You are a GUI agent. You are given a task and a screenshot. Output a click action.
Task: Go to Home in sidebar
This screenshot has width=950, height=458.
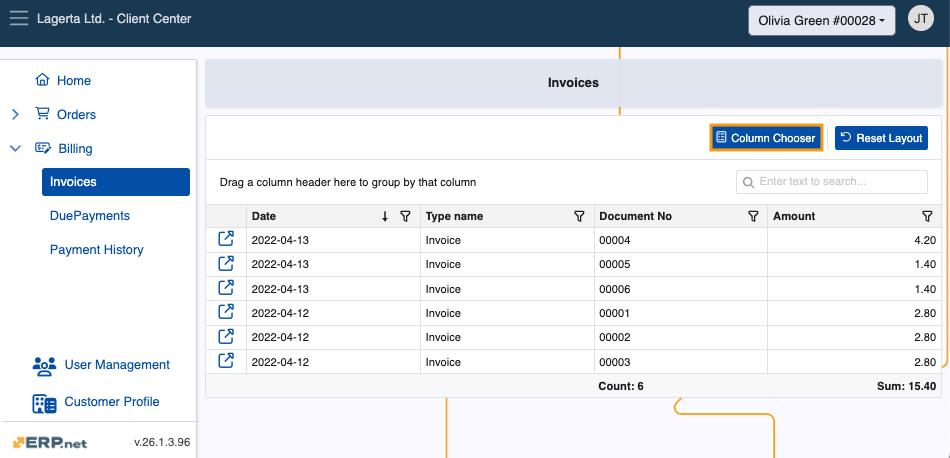coord(73,81)
